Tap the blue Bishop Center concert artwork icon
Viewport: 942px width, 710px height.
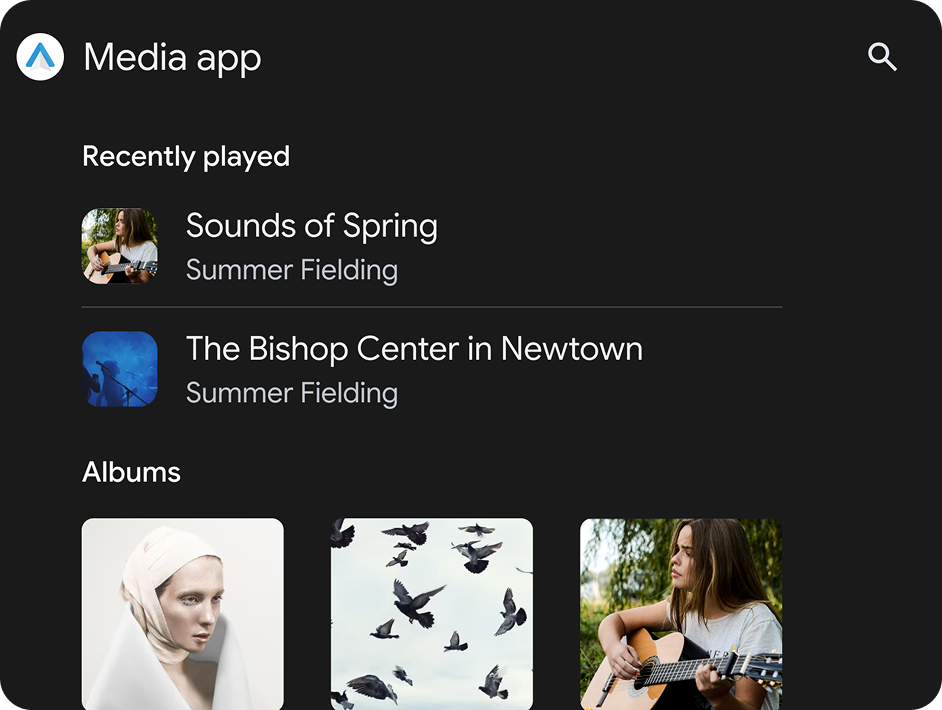[119, 369]
